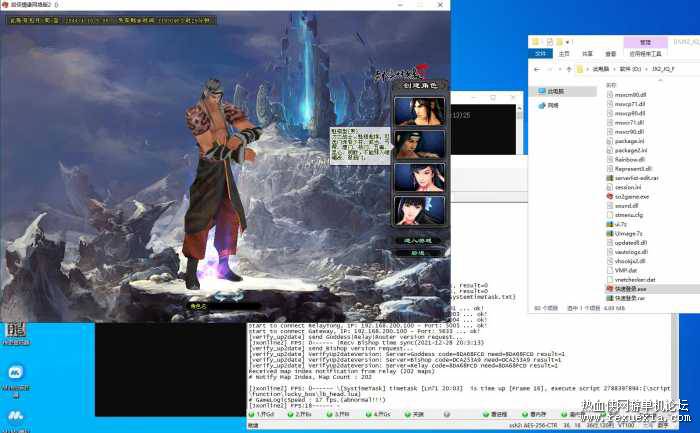Open the quick access toolbar dropdown arrow
Image resolution: width=700 pixels, height=433 pixels.
click(x=568, y=42)
